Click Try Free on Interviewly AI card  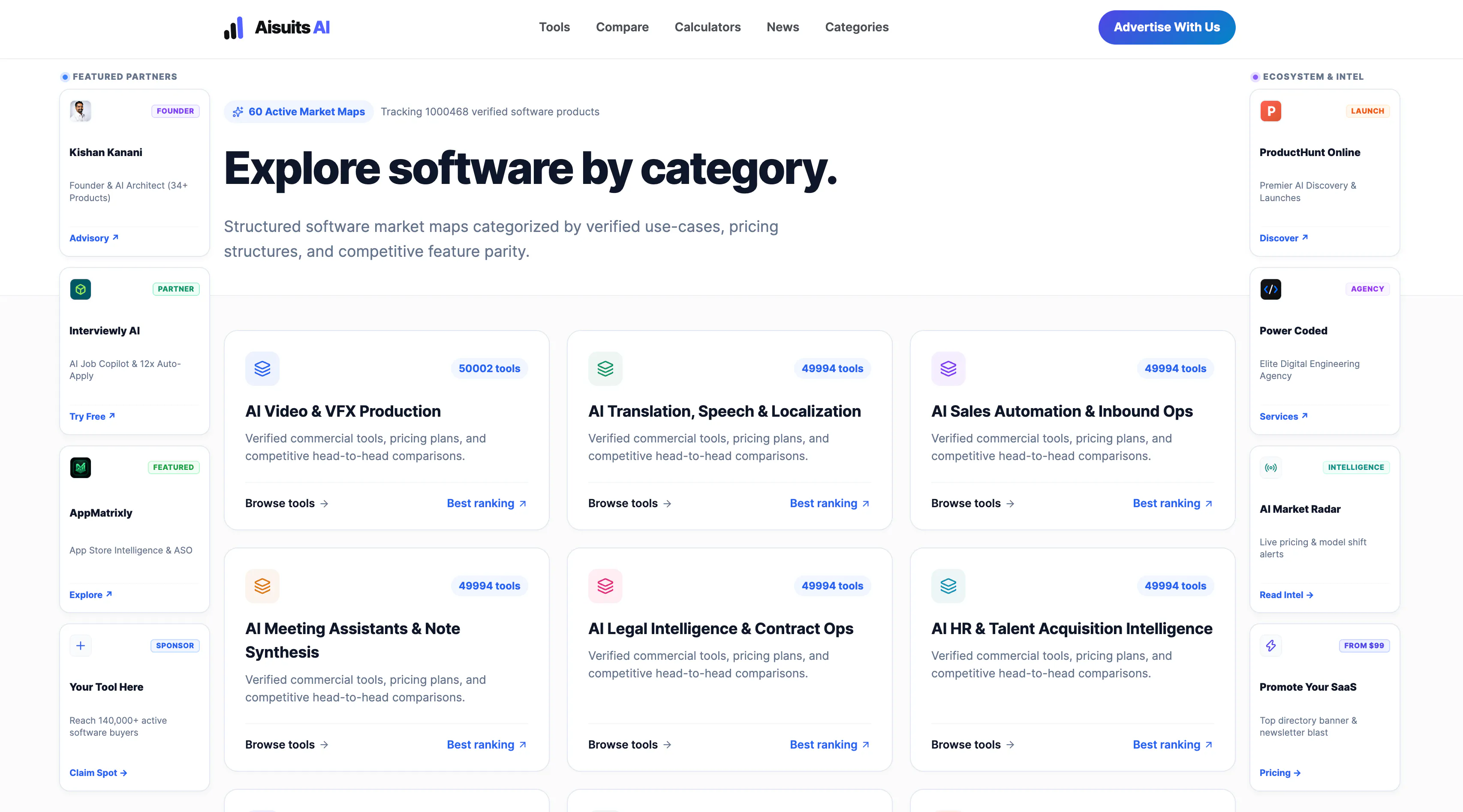(x=92, y=416)
